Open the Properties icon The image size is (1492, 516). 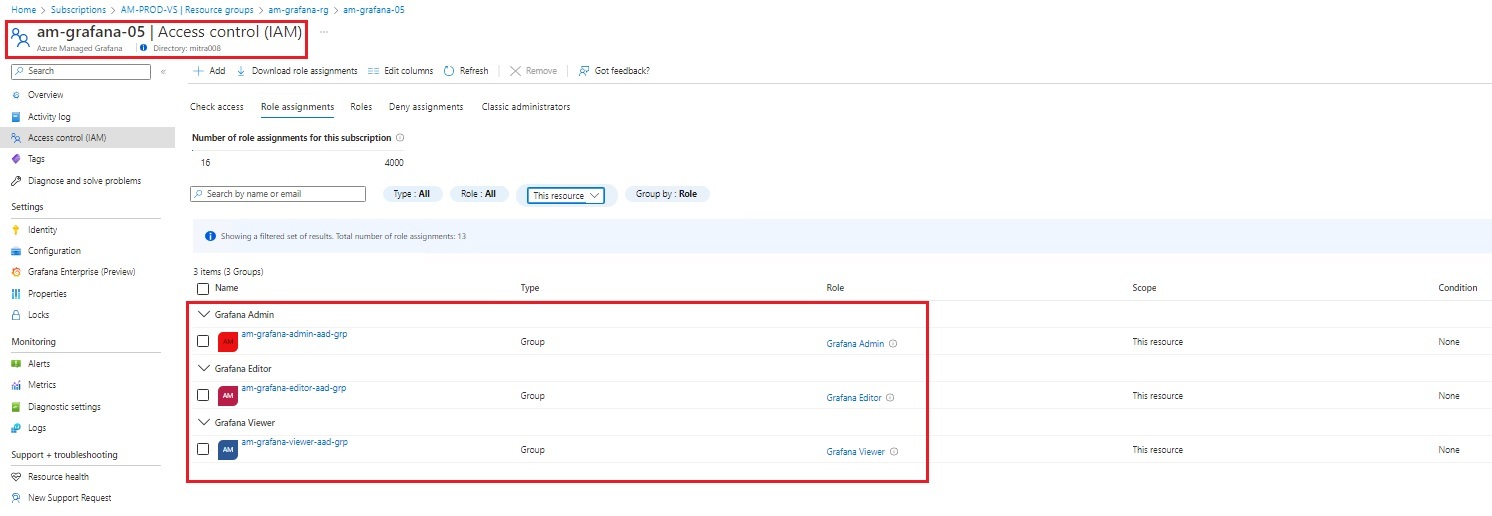coord(16,294)
